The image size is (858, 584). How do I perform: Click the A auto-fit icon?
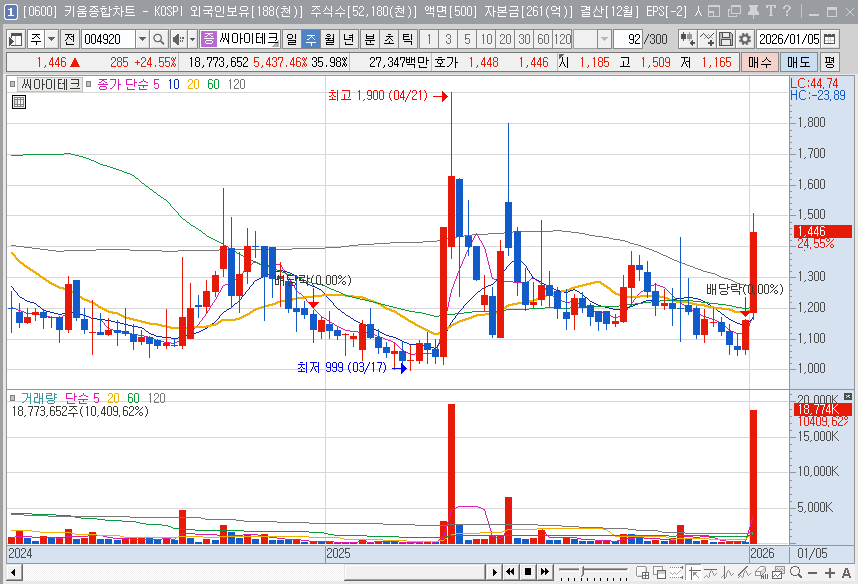pos(847,573)
